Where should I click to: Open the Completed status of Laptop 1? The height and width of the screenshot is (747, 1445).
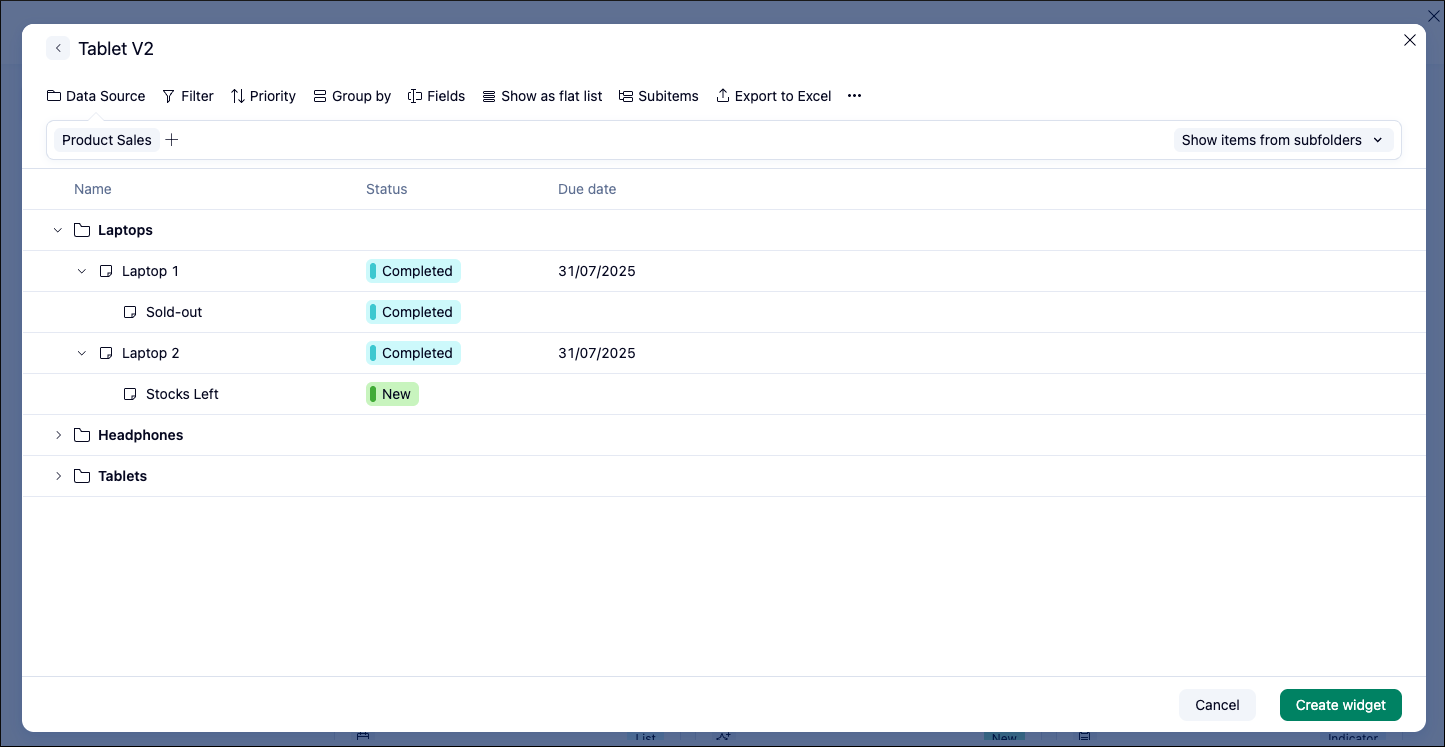point(413,271)
